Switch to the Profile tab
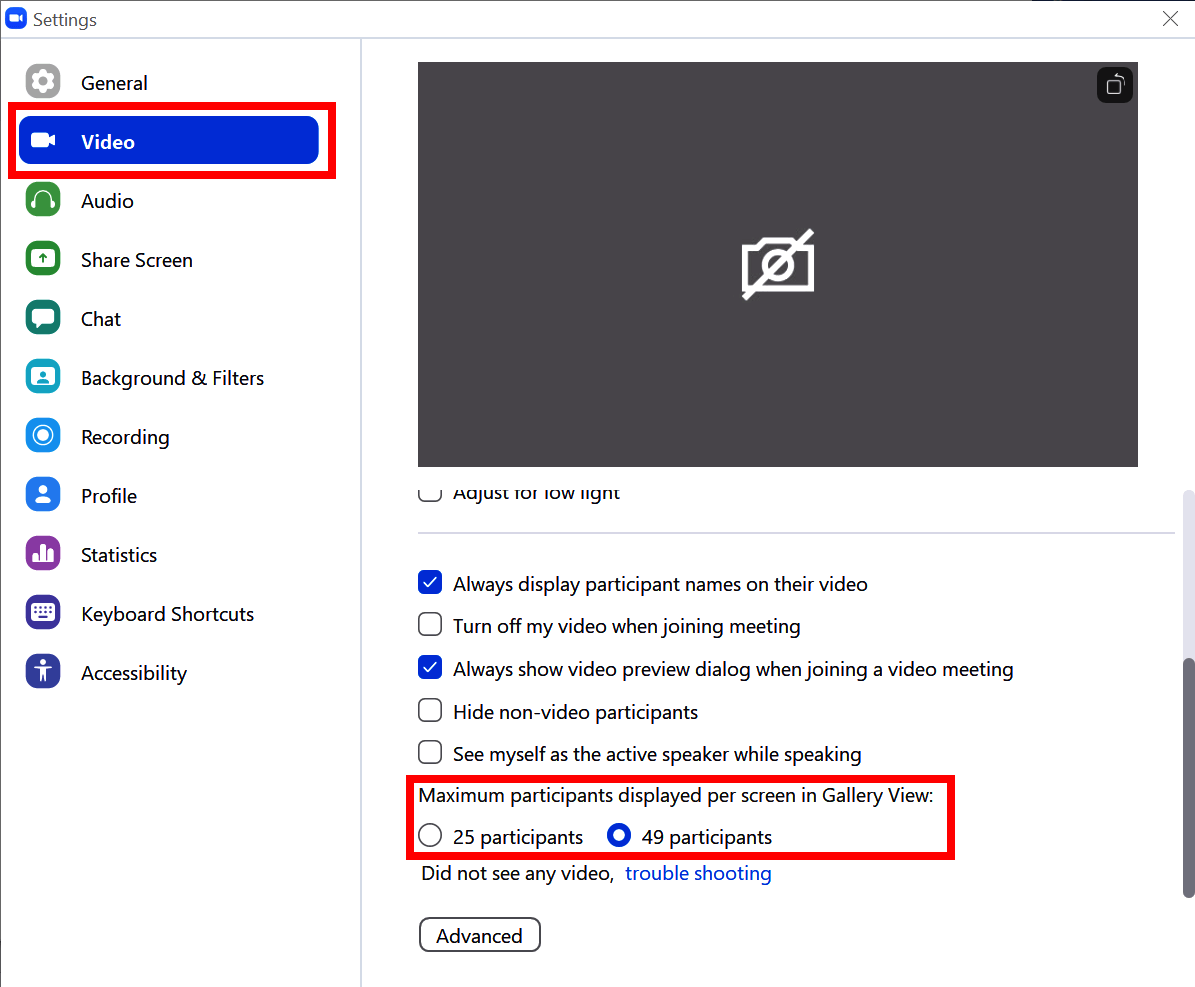1195x987 pixels. coord(109,496)
